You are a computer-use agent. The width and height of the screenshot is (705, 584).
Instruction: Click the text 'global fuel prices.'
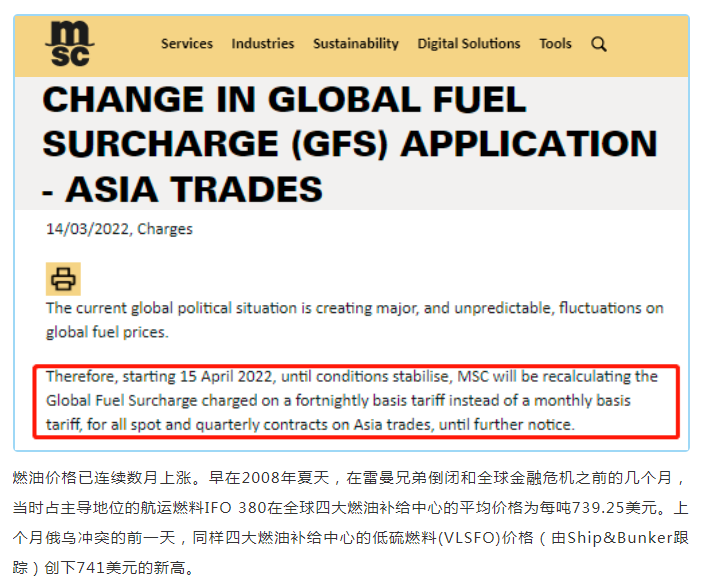point(107,332)
